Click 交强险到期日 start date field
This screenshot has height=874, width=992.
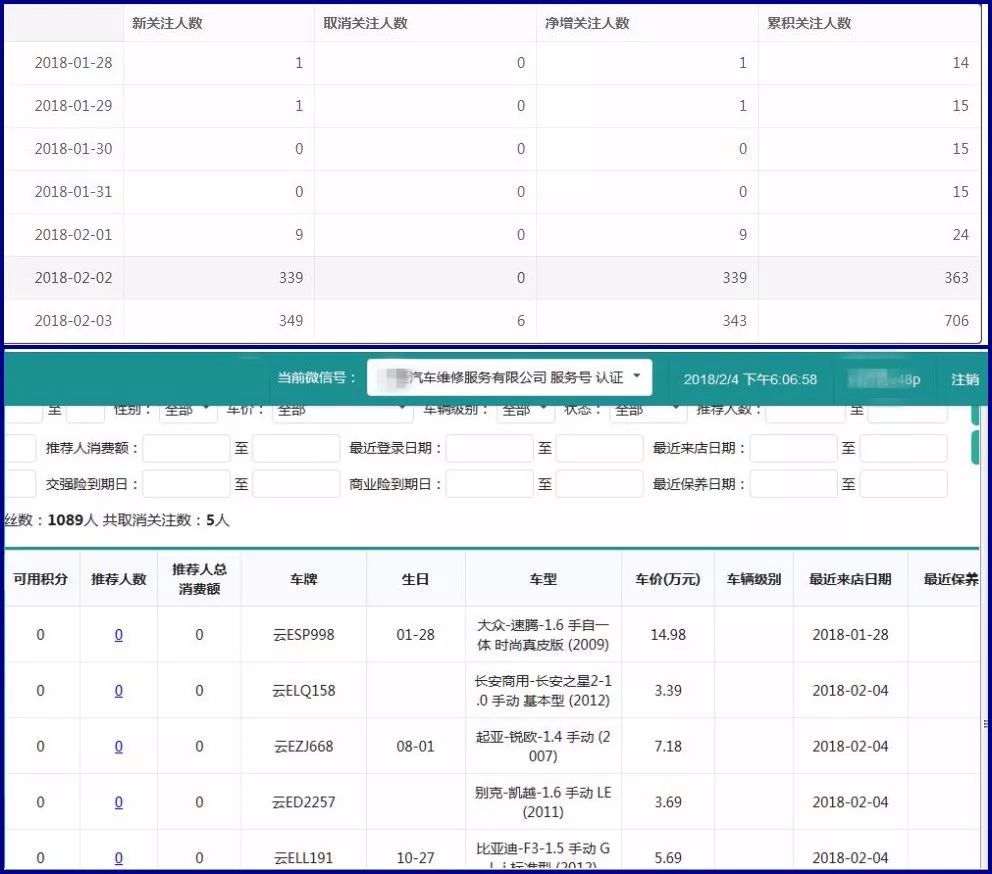pos(186,484)
